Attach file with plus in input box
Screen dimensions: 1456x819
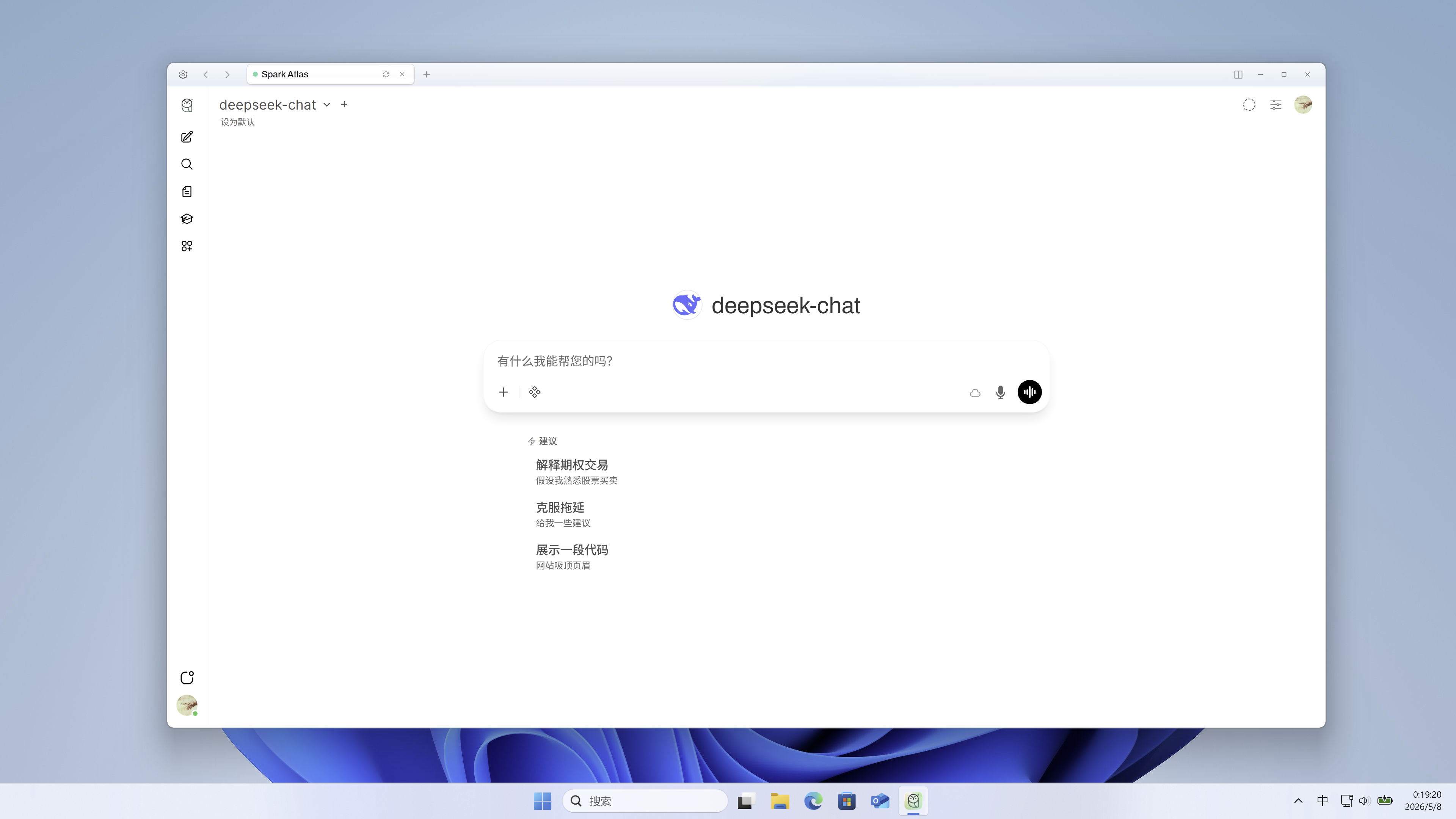tap(504, 392)
